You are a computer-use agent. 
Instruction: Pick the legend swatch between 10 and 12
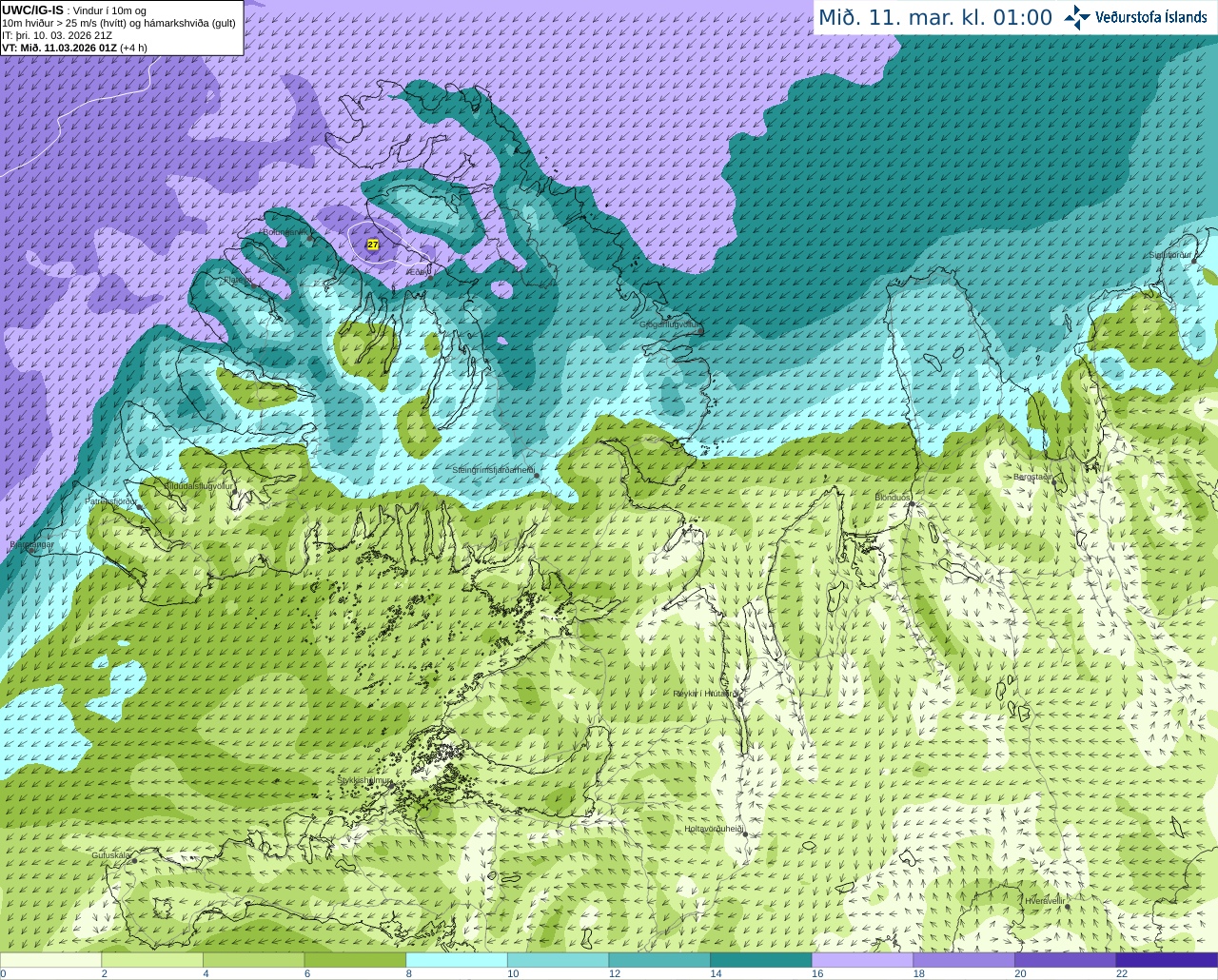click(558, 960)
